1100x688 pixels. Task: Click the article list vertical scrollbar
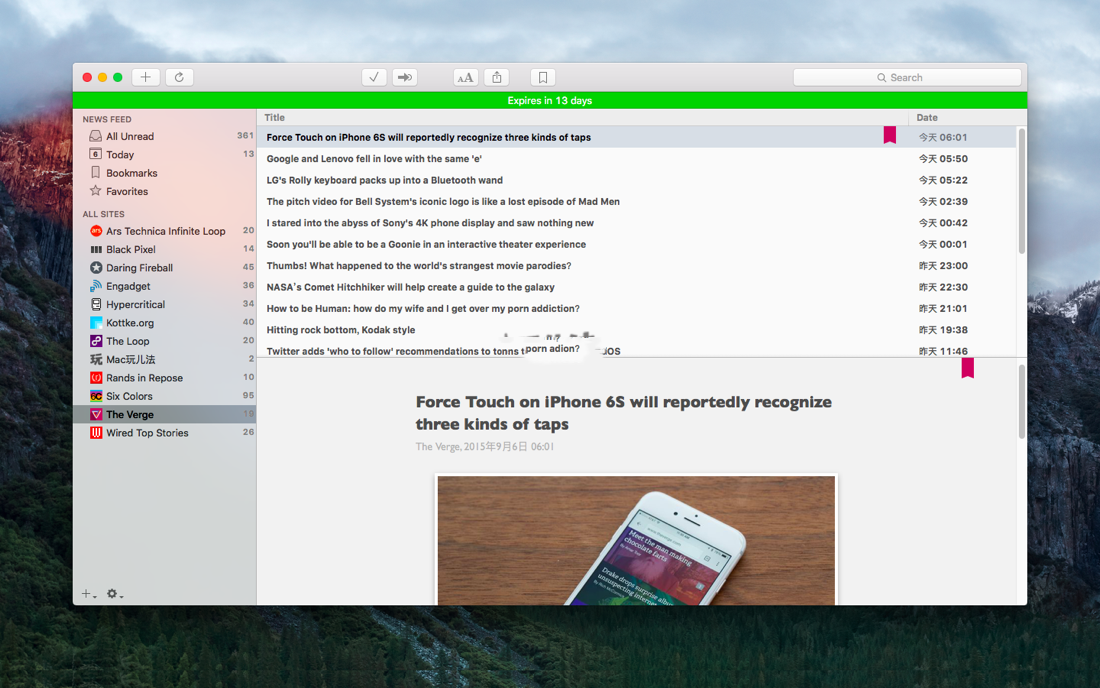1021,191
